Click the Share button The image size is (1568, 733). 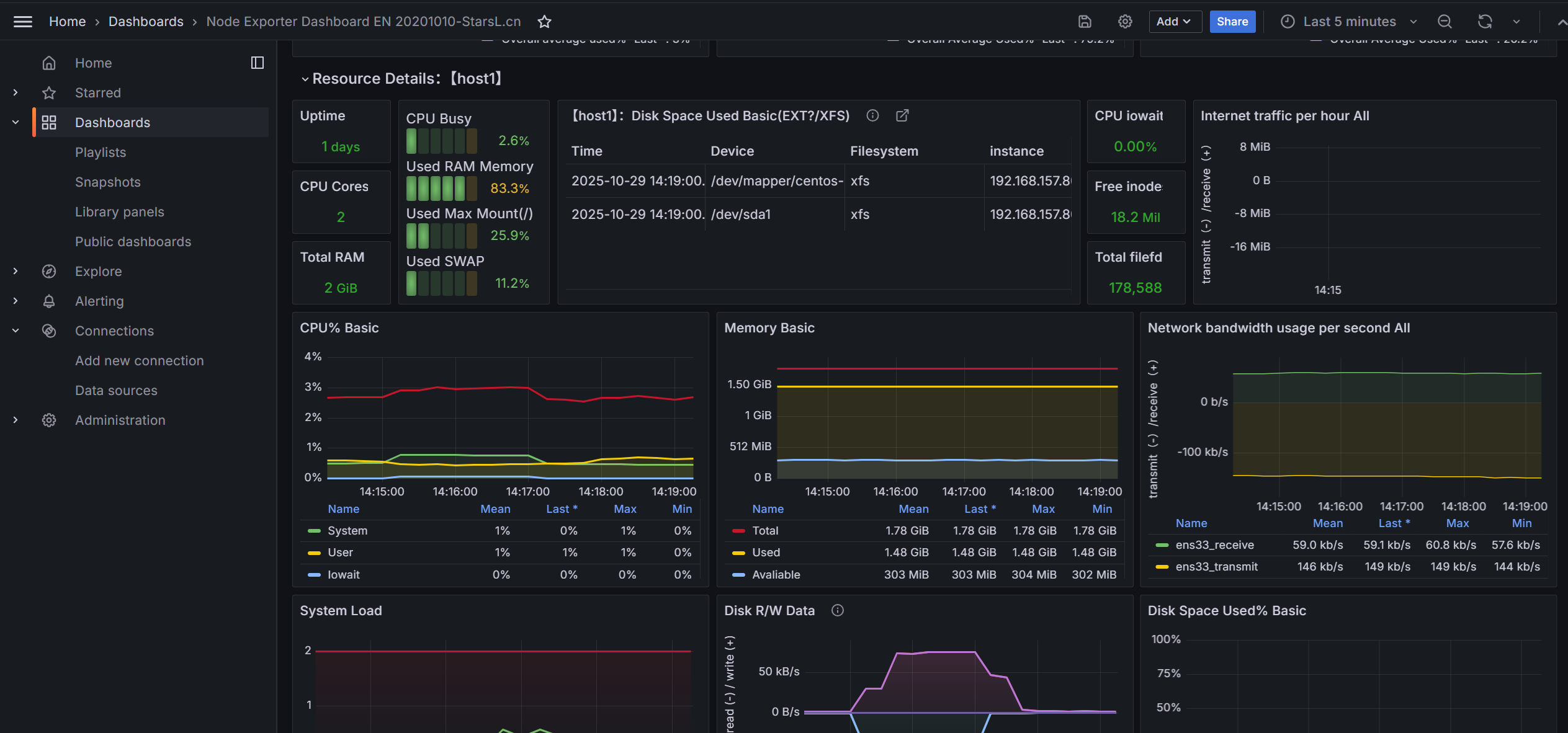point(1232,22)
